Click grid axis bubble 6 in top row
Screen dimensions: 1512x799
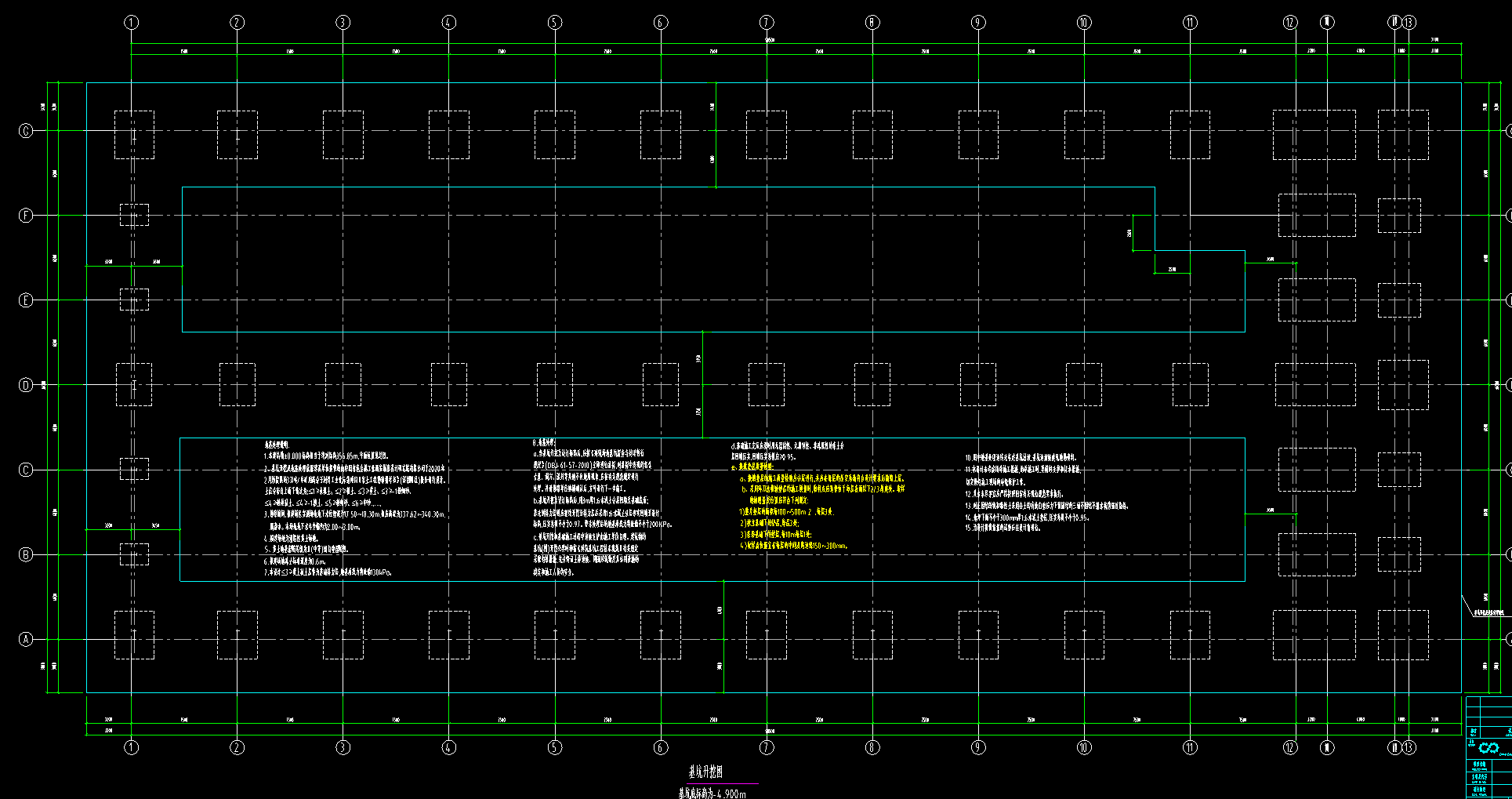pyautogui.click(x=661, y=23)
